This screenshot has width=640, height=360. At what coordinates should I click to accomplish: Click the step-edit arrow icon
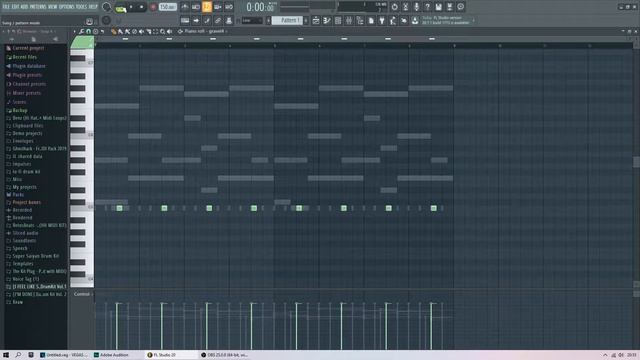[x=196, y=20]
